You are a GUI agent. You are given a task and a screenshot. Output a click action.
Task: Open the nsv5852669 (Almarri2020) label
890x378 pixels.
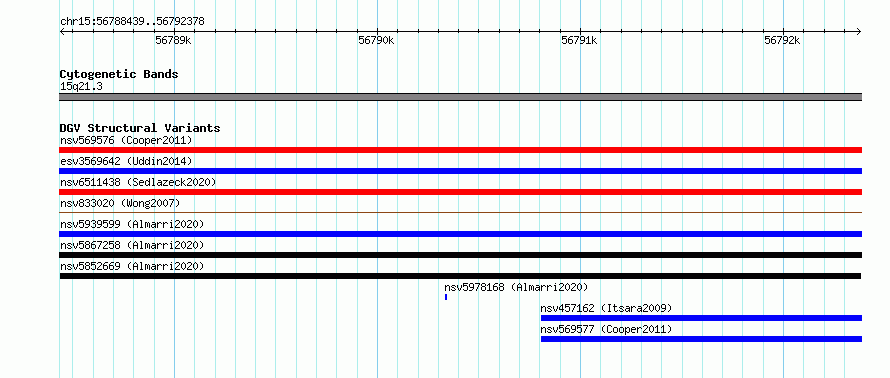132,266
